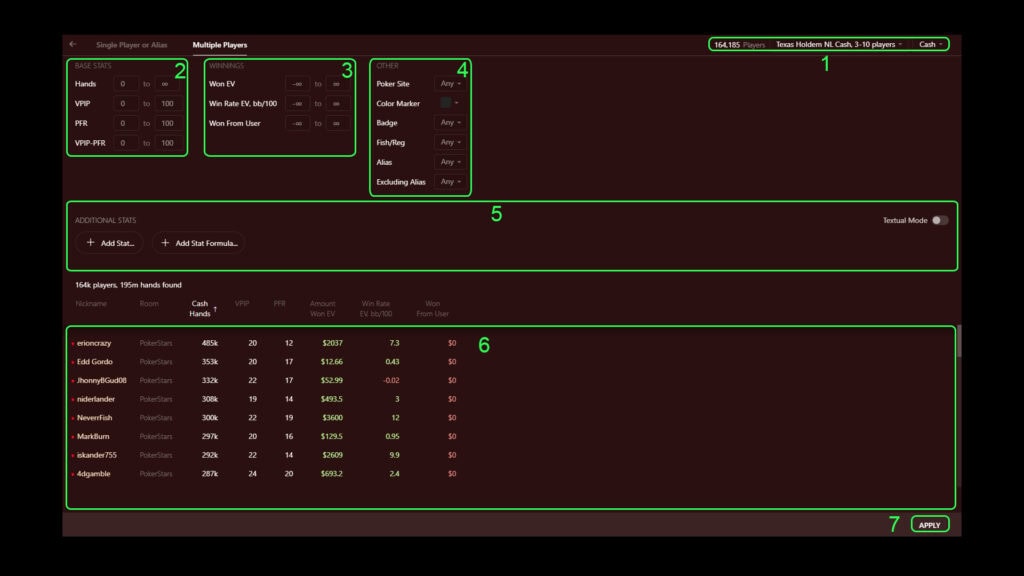The width and height of the screenshot is (1024, 576).
Task: Switch to Single Player or Alias tab
Action: click(131, 45)
